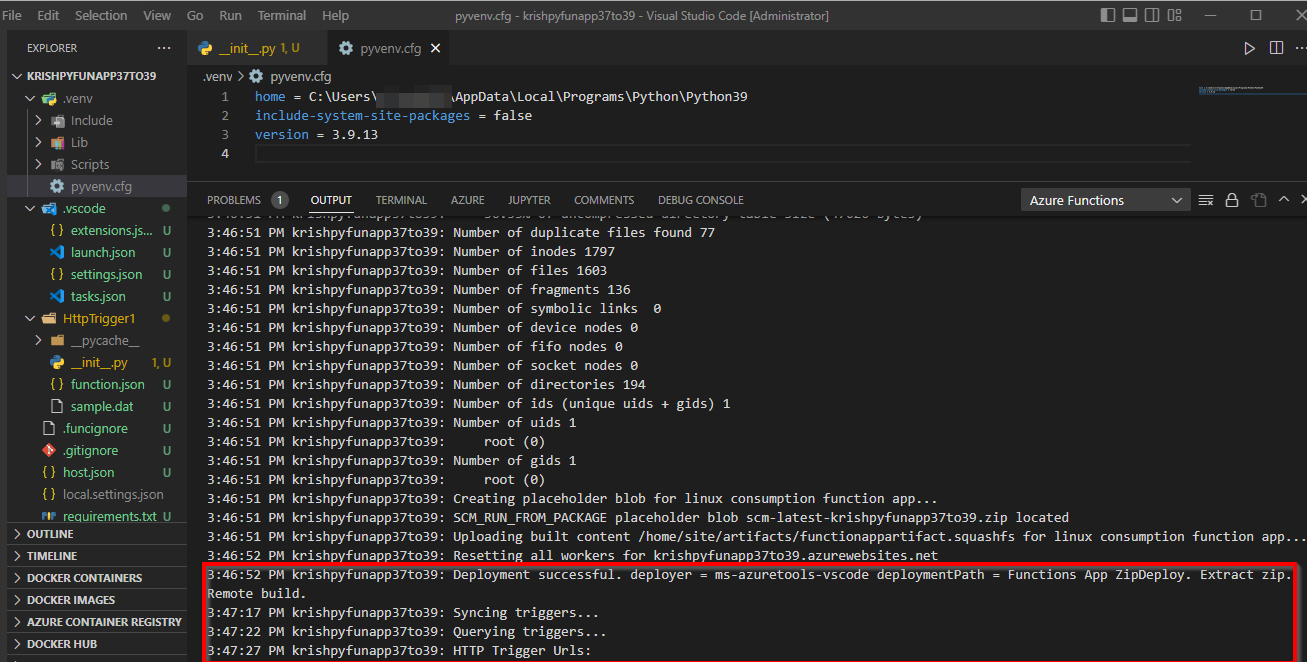This screenshot has width=1307, height=662.
Task: Open Customize Layout icon
Action: [1176, 15]
